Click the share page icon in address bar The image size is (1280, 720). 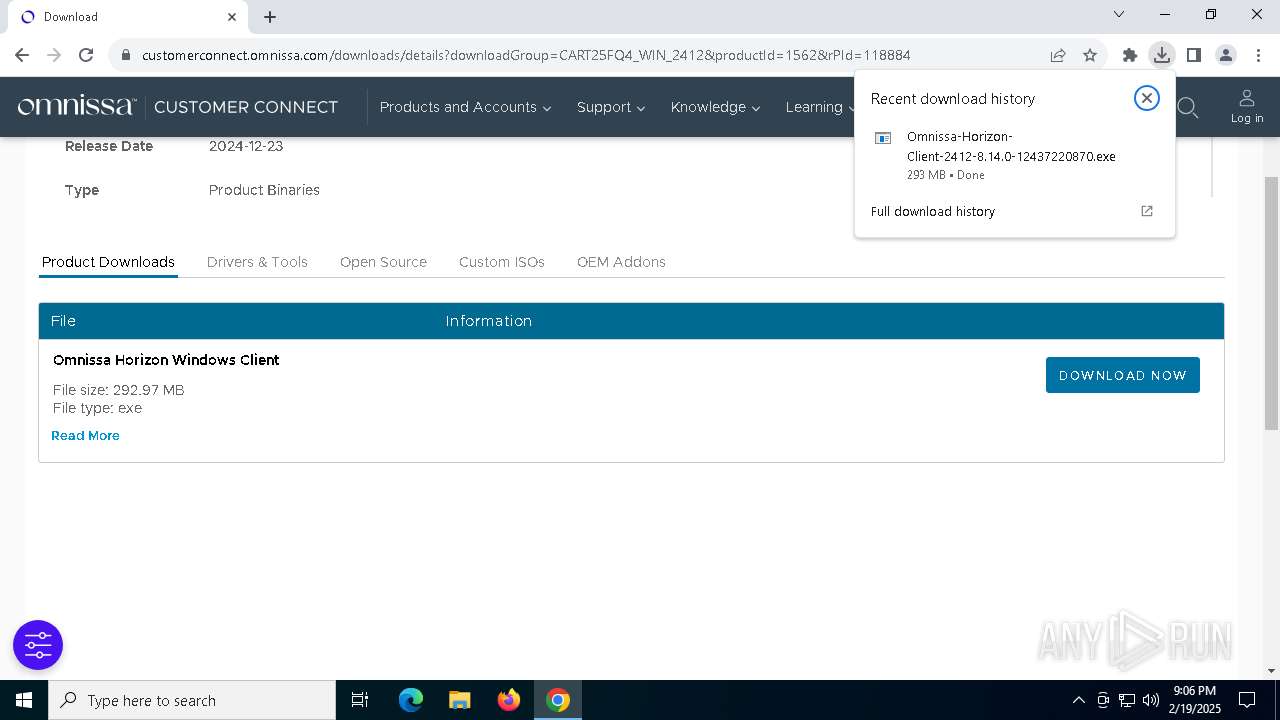coord(1058,55)
